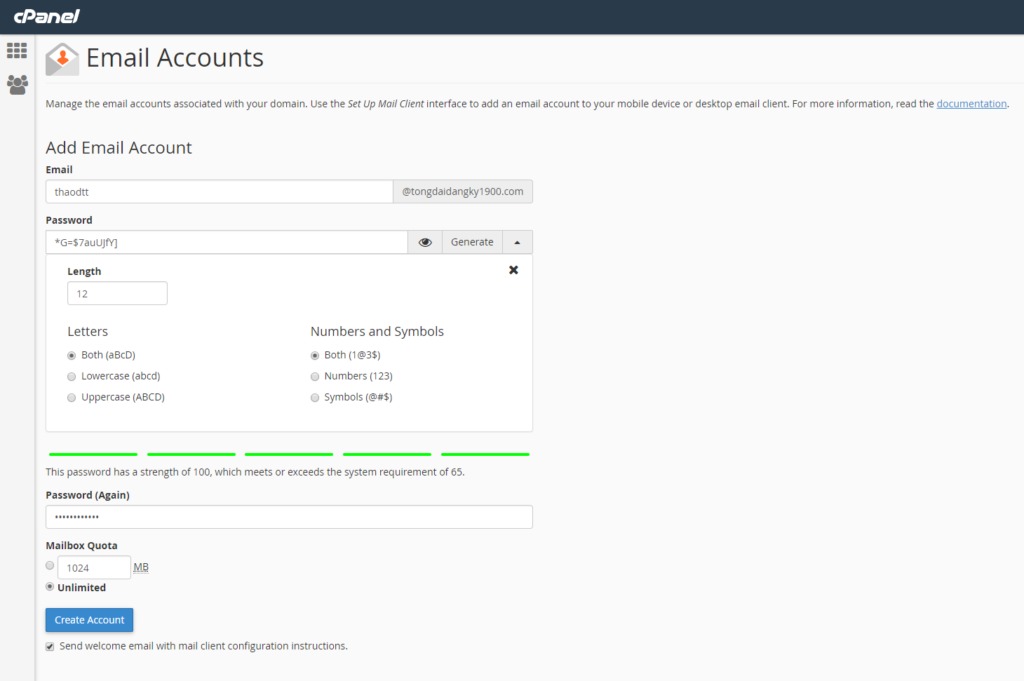Image resolution: width=1024 pixels, height=681 pixels.
Task: Click the MB unit abbreviation
Action: 141,567
